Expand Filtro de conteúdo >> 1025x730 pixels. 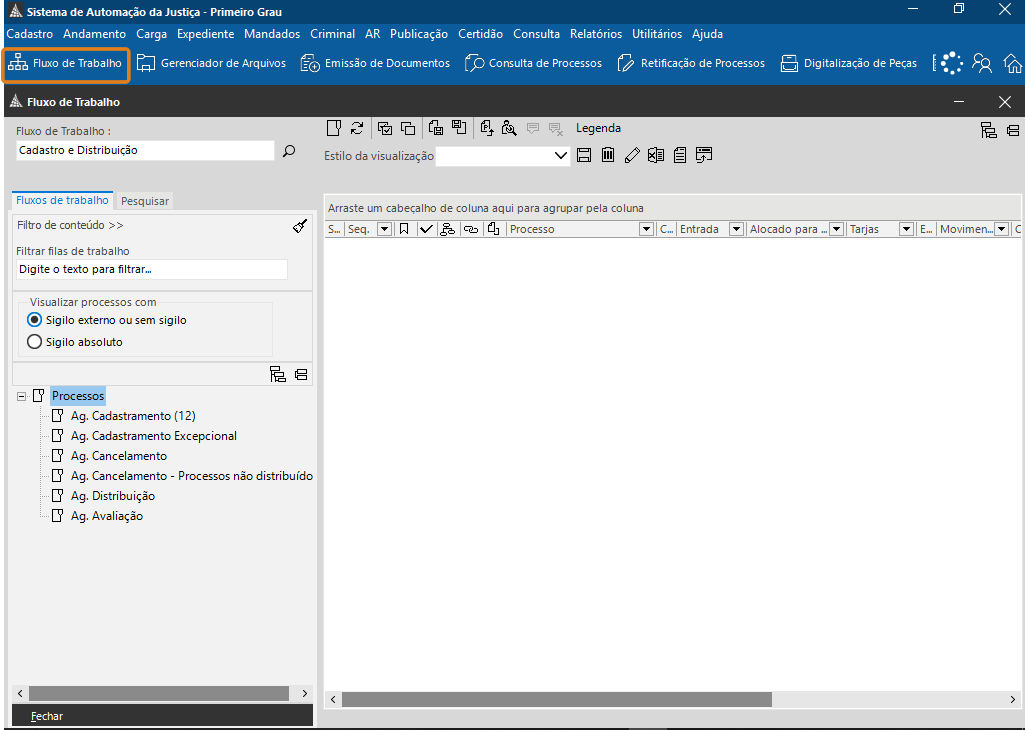coord(70,225)
